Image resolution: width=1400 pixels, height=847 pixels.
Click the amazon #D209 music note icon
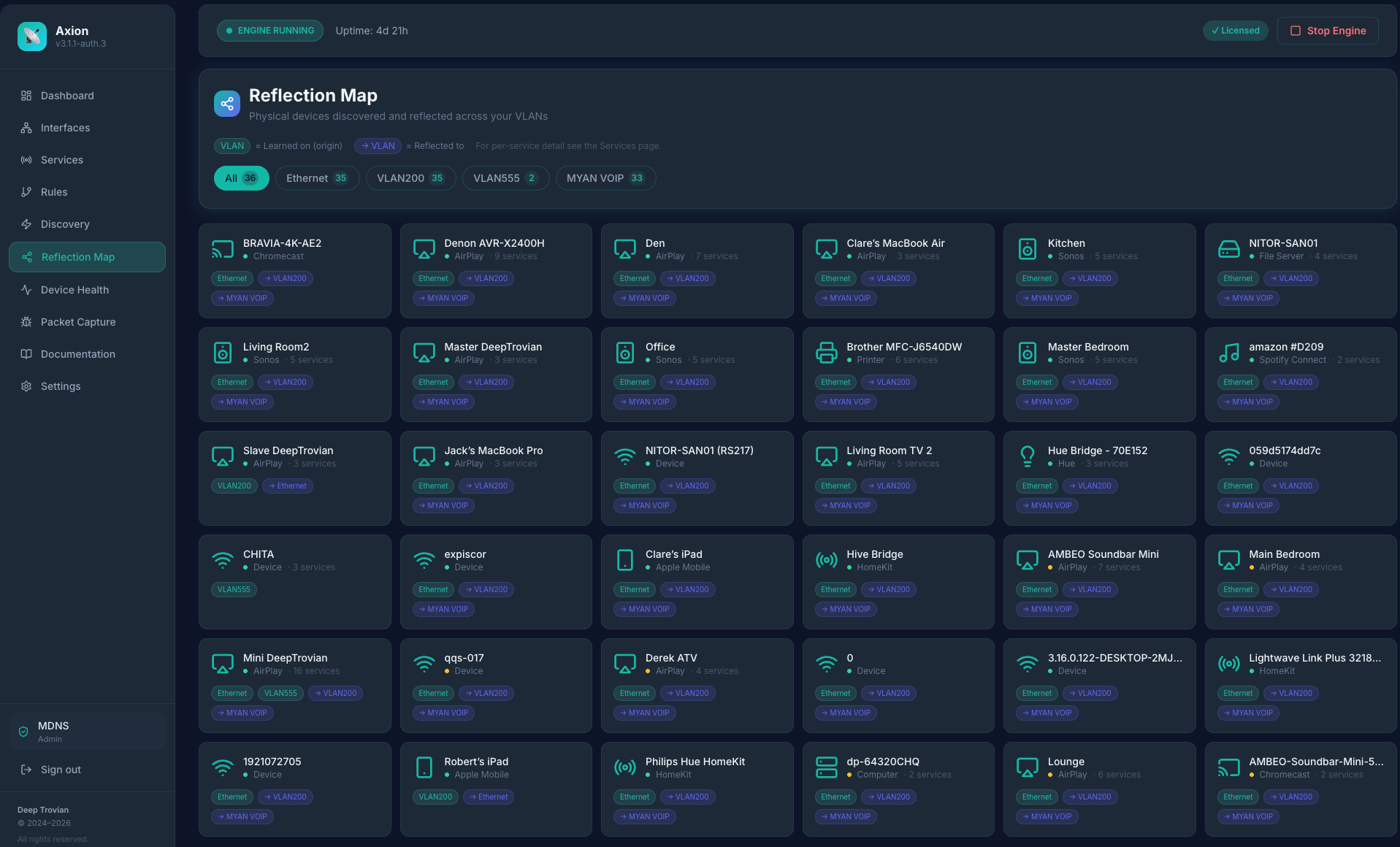click(x=1228, y=353)
